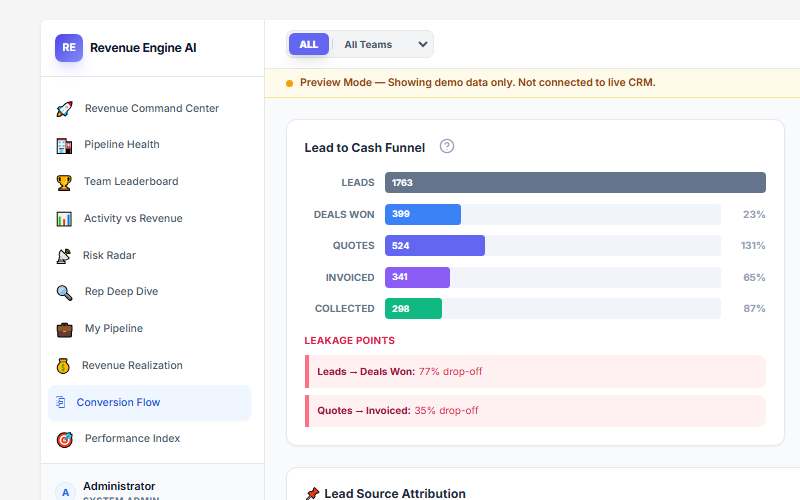Click the Administrator avatar circle
Viewport: 800px width, 500px height.
pyautogui.click(x=65, y=492)
